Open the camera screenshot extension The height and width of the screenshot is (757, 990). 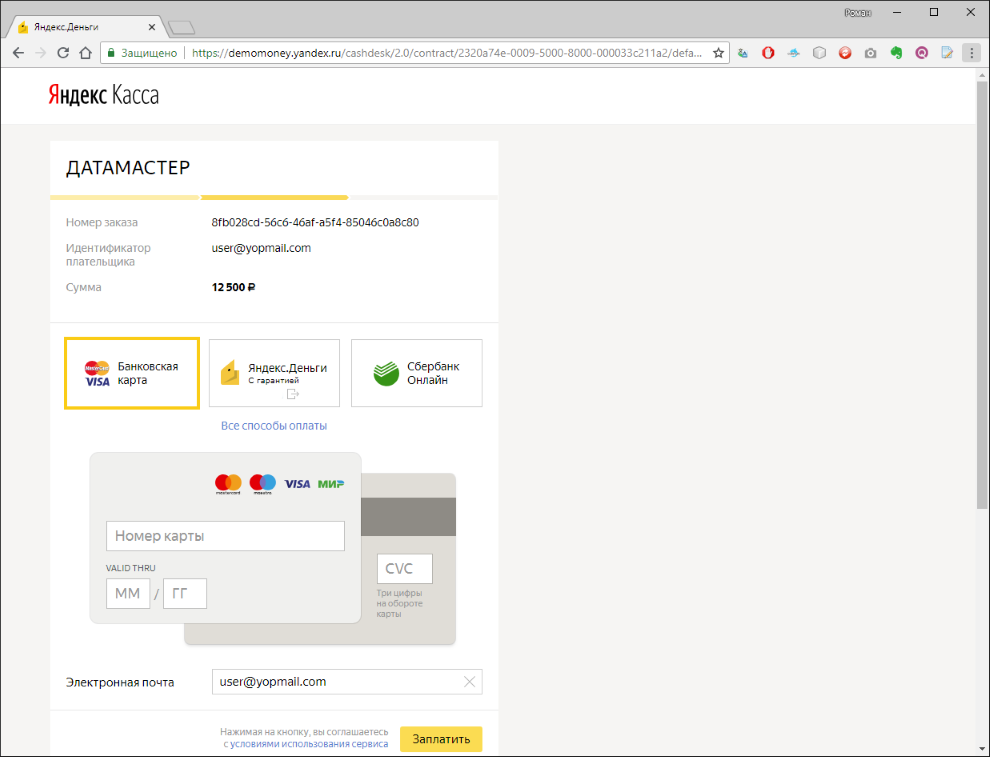871,53
